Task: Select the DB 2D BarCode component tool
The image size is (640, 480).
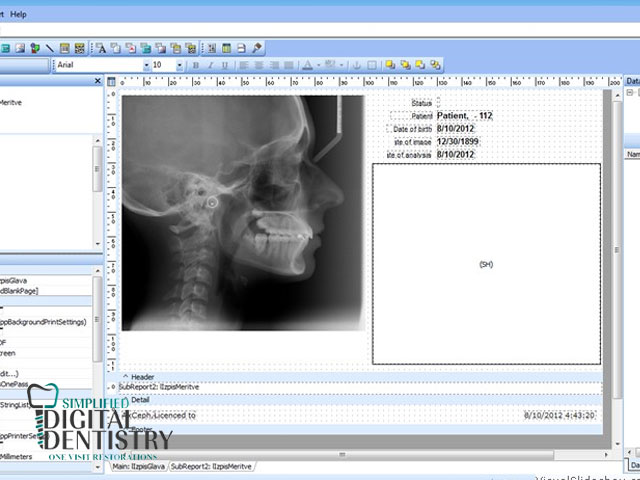Action: [x=191, y=49]
